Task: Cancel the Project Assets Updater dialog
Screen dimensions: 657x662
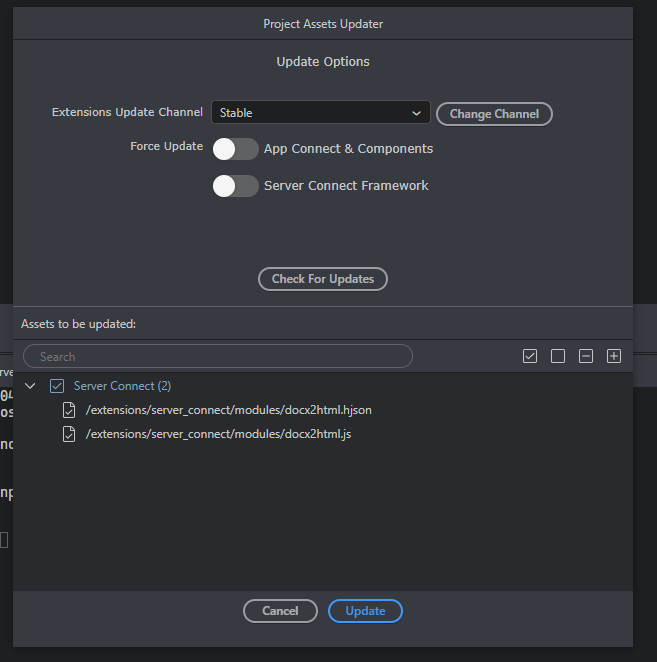Action: point(280,611)
